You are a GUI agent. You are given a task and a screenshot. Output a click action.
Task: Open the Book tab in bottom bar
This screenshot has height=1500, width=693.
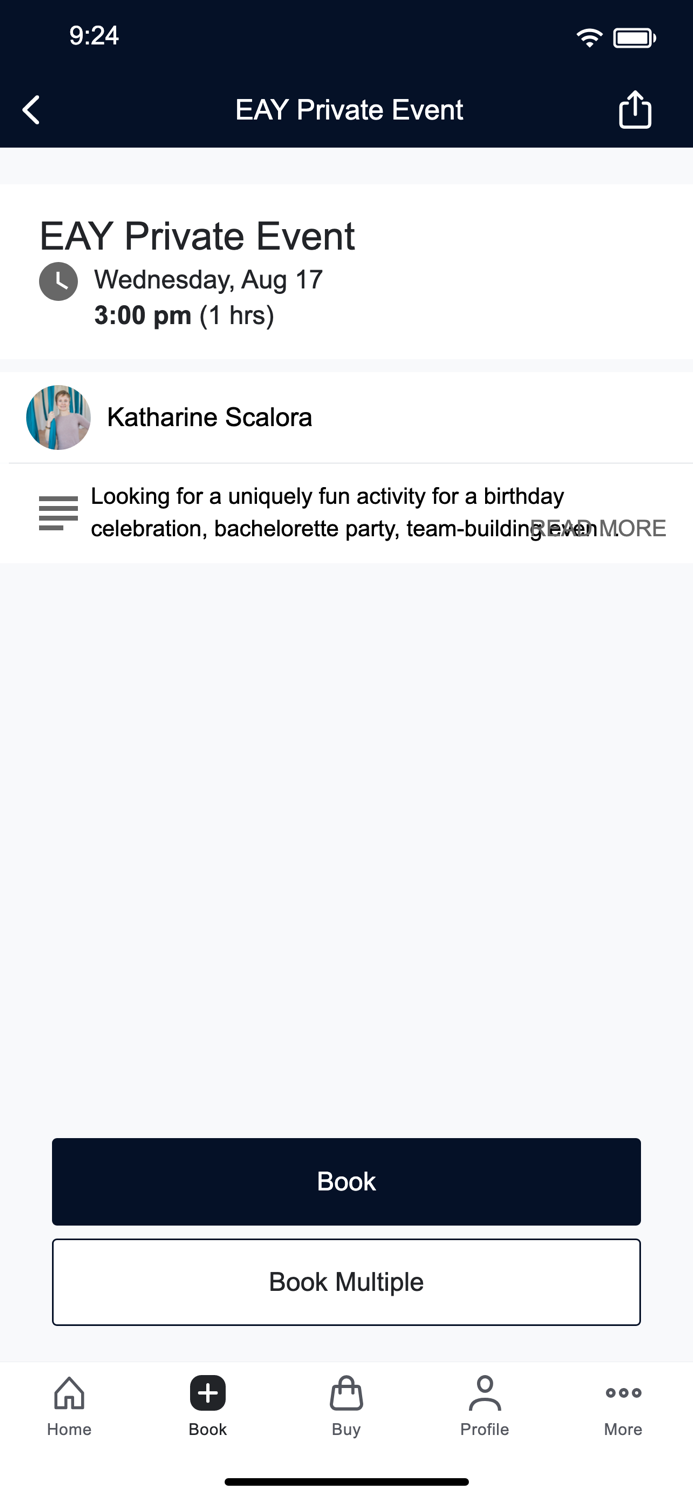point(207,1406)
